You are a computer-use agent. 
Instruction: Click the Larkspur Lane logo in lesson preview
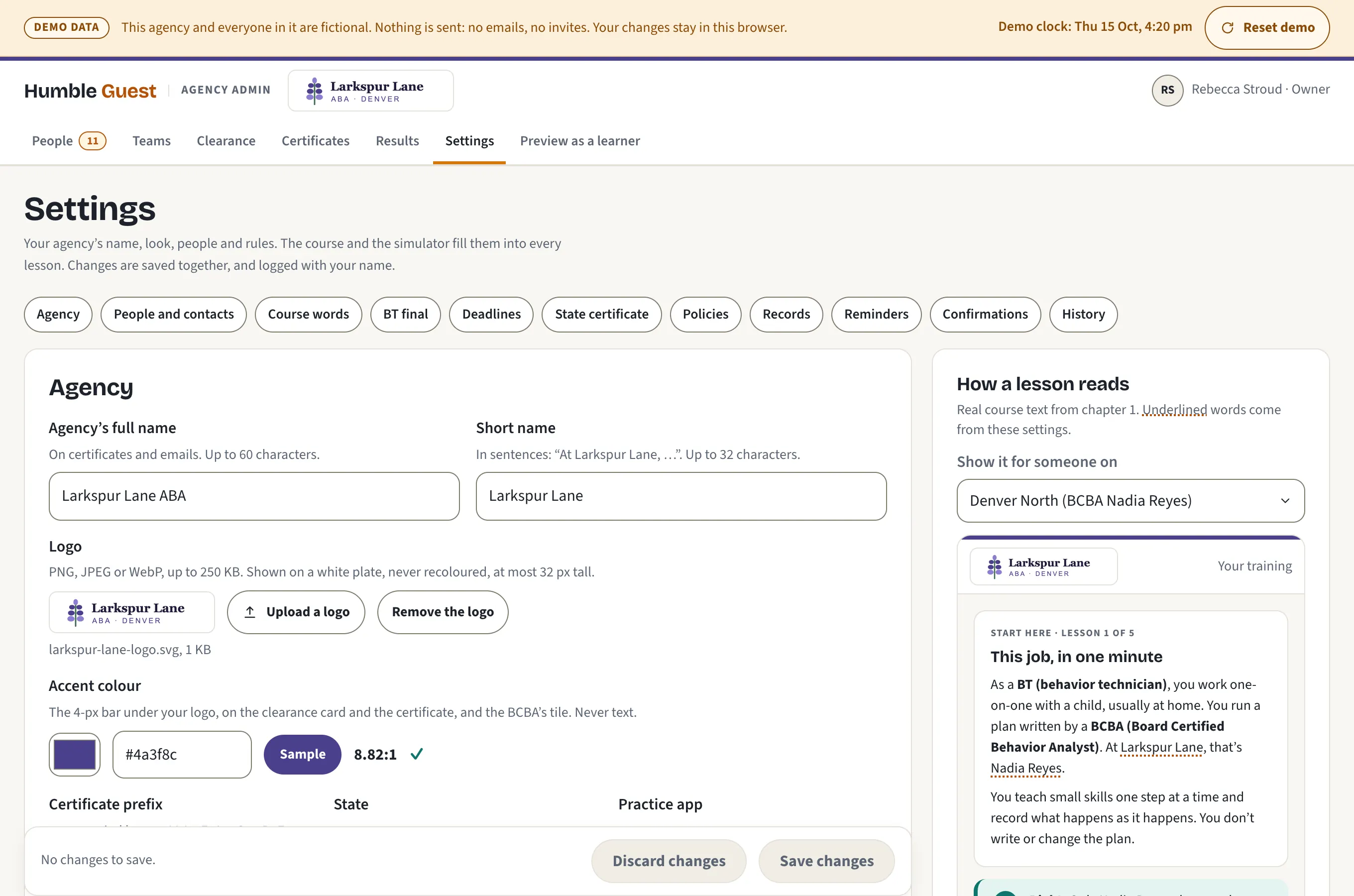[x=1043, y=566]
